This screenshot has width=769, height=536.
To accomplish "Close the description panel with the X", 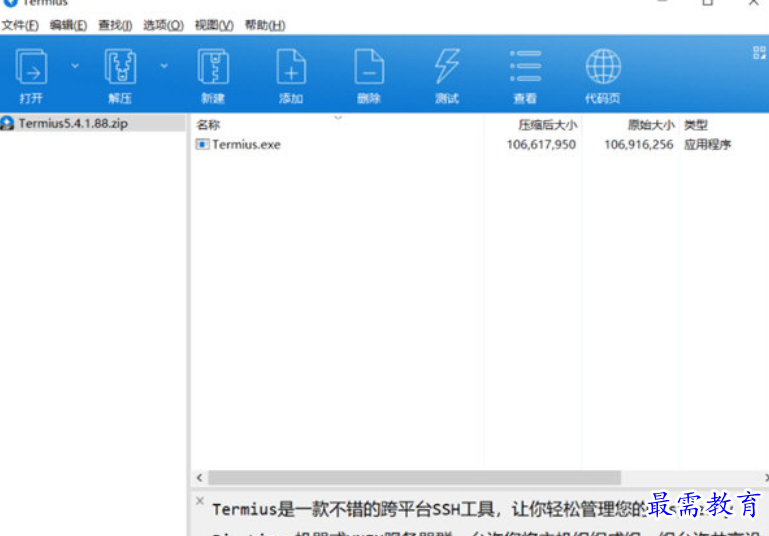I will 200,501.
